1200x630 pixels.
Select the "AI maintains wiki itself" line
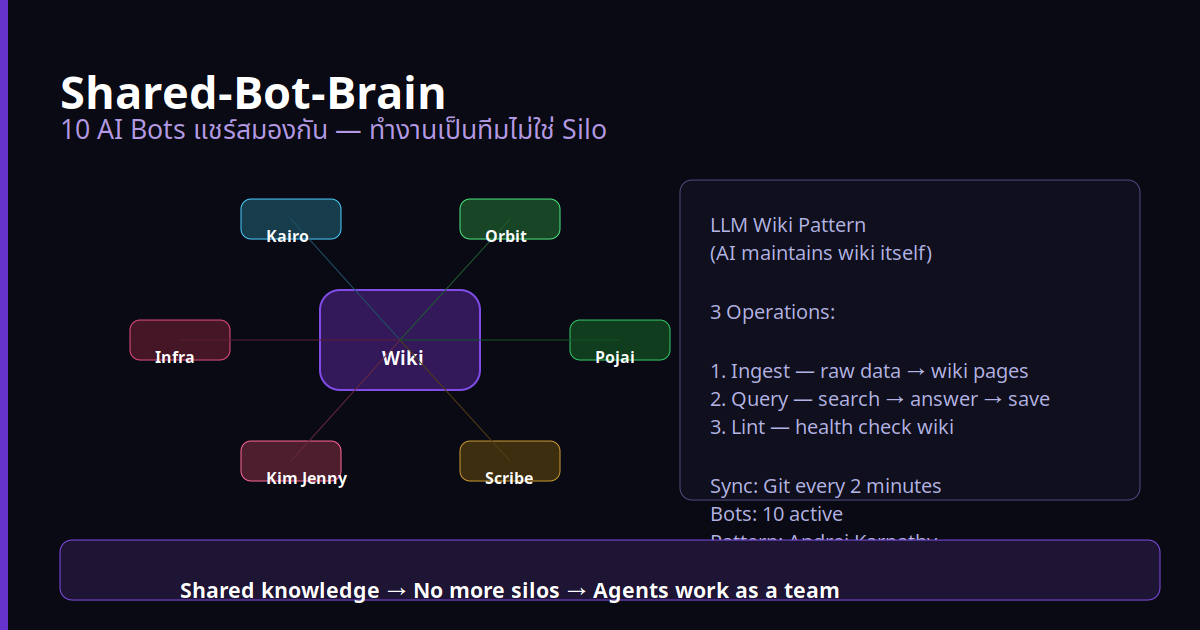[820, 253]
